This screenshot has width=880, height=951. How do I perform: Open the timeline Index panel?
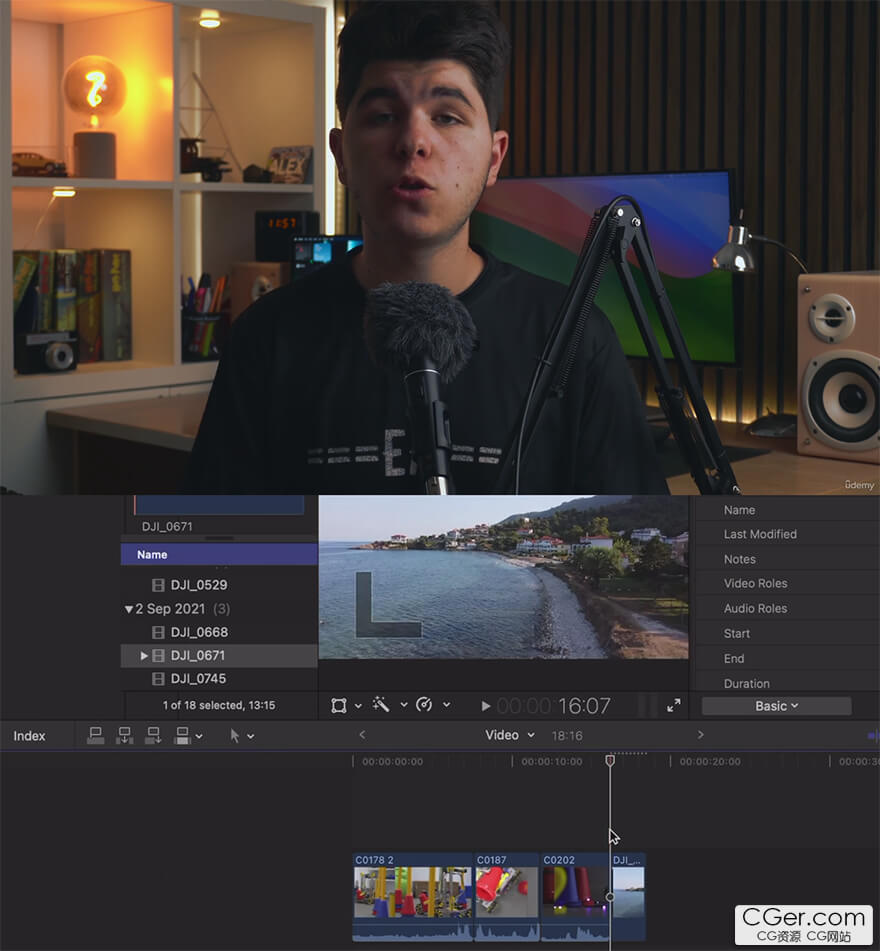29,736
